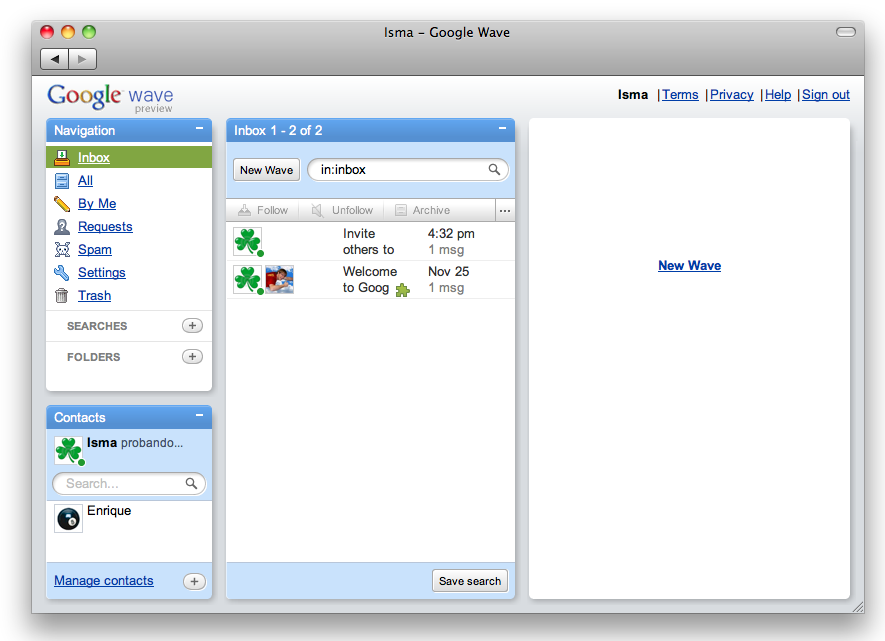
Task: Click the green puzzle piece icon on Welcome wave
Action: pos(402,290)
